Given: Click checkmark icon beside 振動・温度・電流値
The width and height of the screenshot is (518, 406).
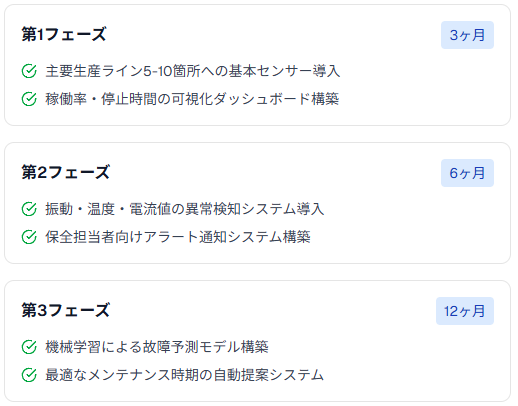Looking at the screenshot, I should click(x=29, y=209).
